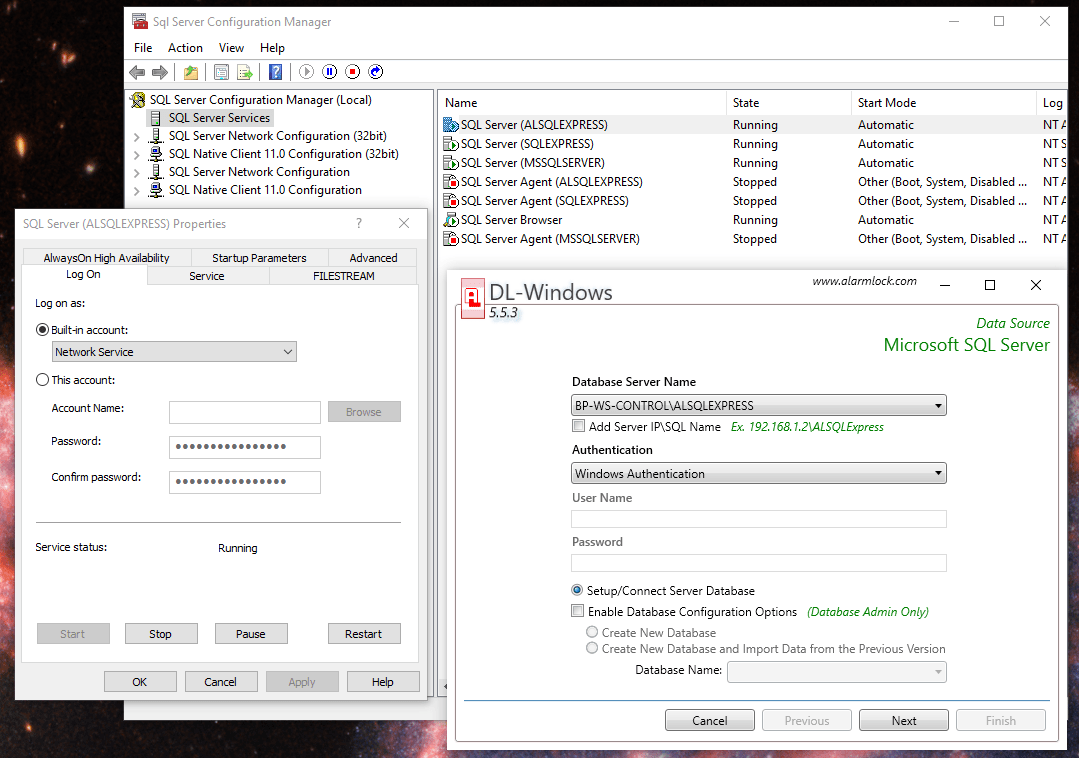Open the View menu
This screenshot has width=1079, height=758.
click(x=231, y=47)
